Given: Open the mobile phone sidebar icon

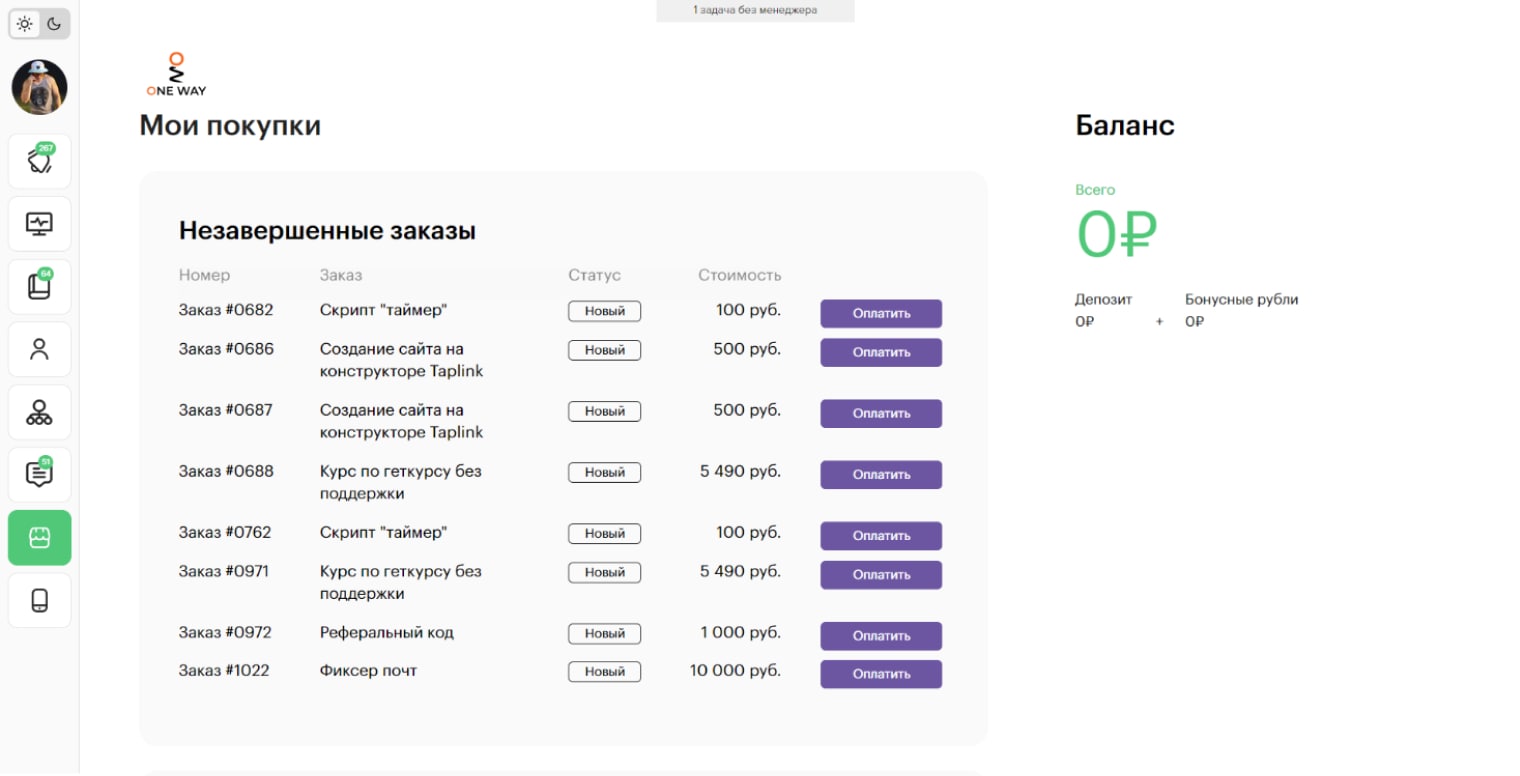Looking at the screenshot, I should (x=39, y=600).
